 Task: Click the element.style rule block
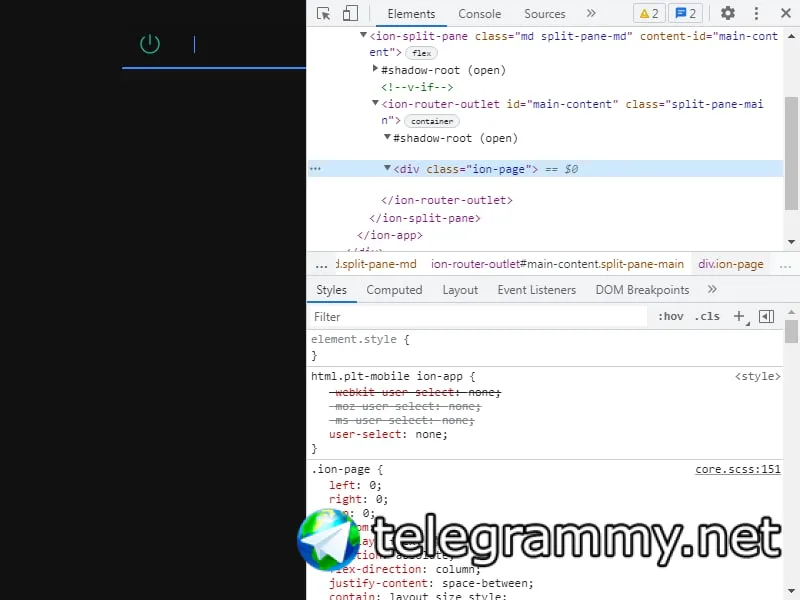[x=544, y=347]
